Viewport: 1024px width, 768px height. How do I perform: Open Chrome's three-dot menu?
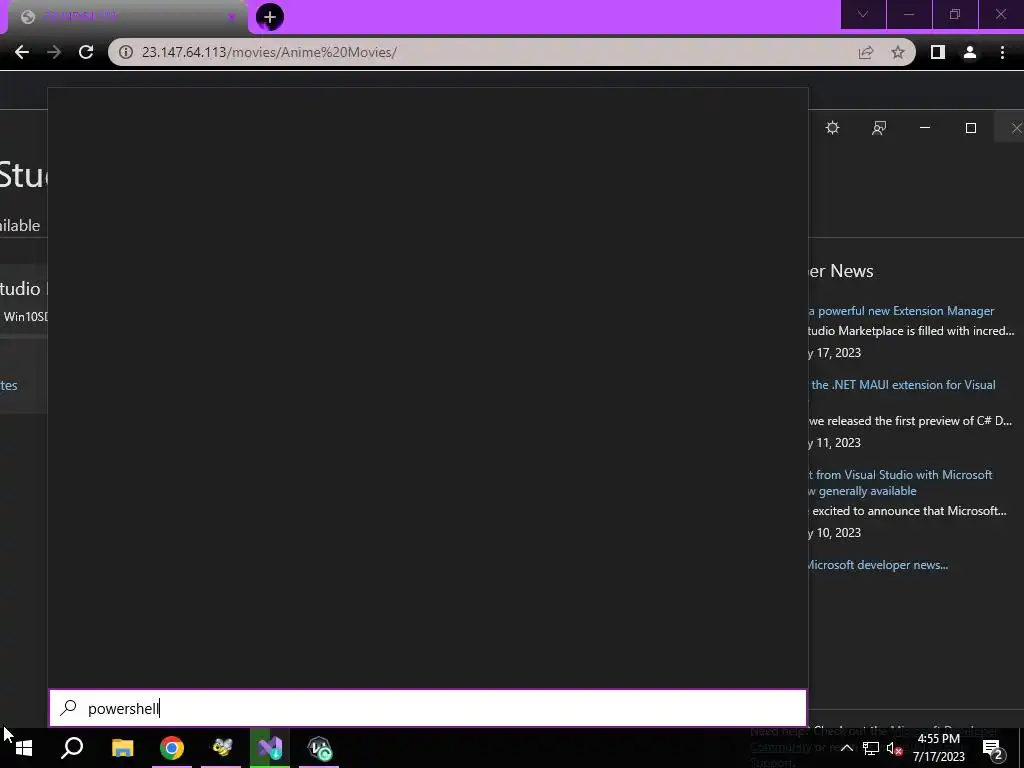click(1002, 52)
